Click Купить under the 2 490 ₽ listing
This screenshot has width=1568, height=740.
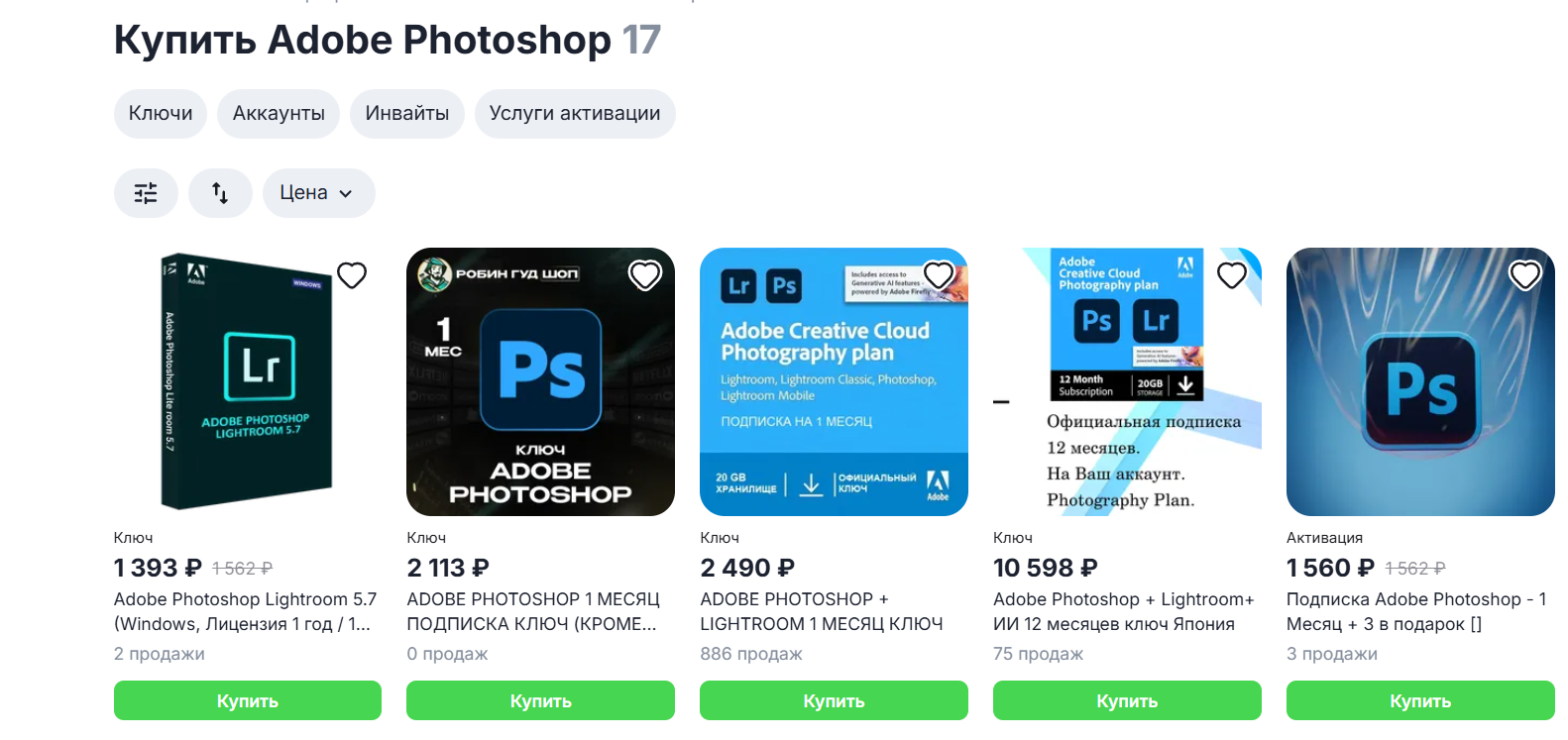[834, 700]
